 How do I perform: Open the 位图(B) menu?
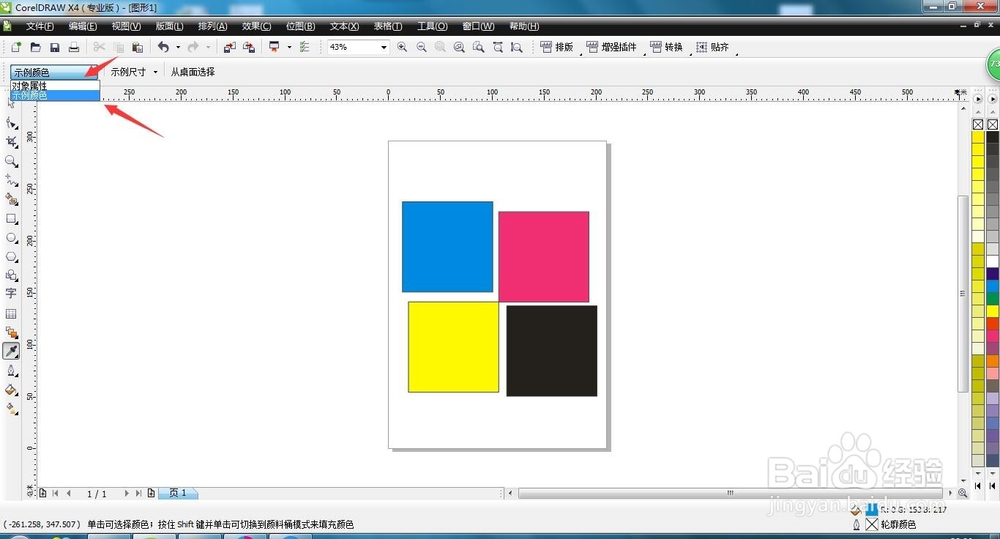click(300, 26)
